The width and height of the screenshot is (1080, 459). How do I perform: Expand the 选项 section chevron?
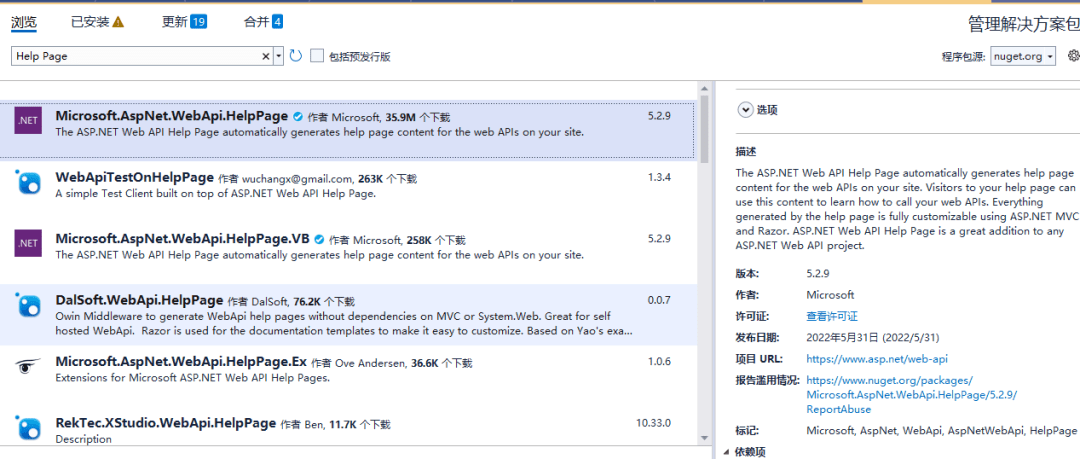tap(745, 110)
